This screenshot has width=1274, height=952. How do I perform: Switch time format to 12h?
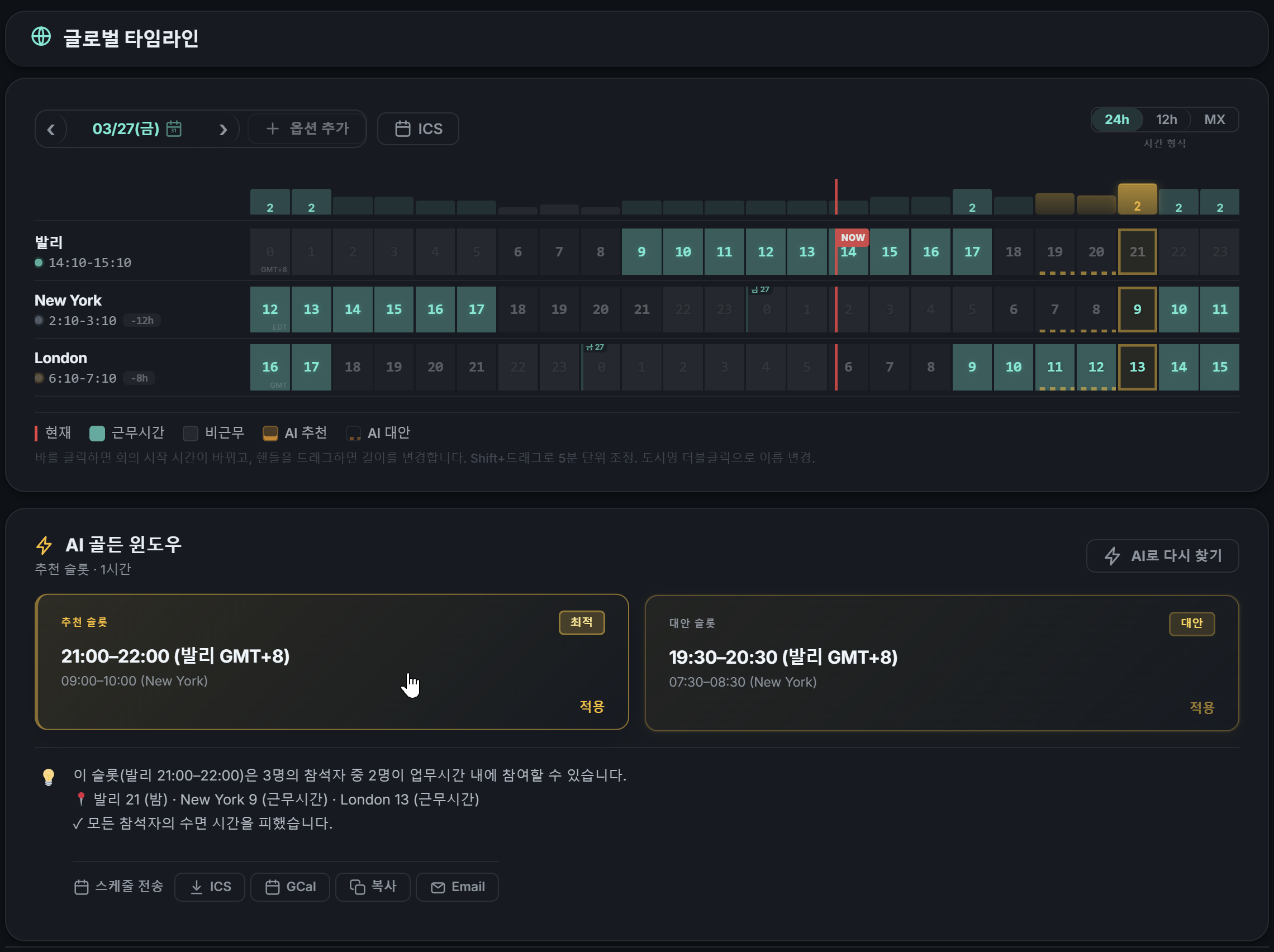pos(1167,119)
